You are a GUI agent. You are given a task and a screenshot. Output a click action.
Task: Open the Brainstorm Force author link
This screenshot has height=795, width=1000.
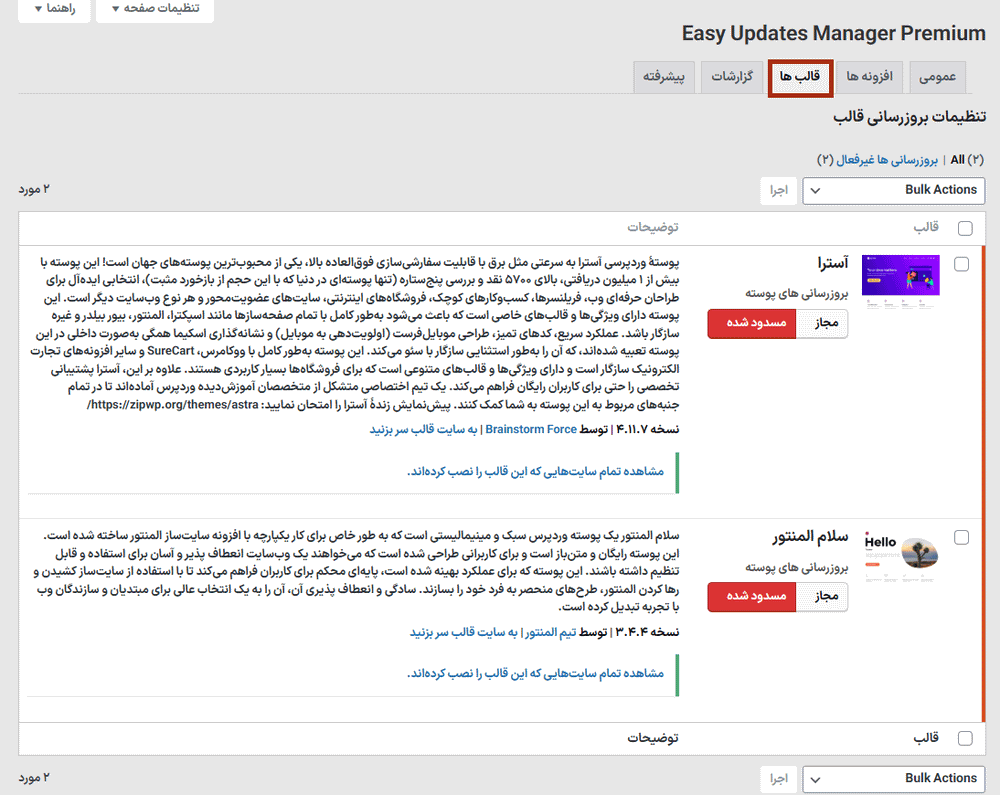pos(531,430)
